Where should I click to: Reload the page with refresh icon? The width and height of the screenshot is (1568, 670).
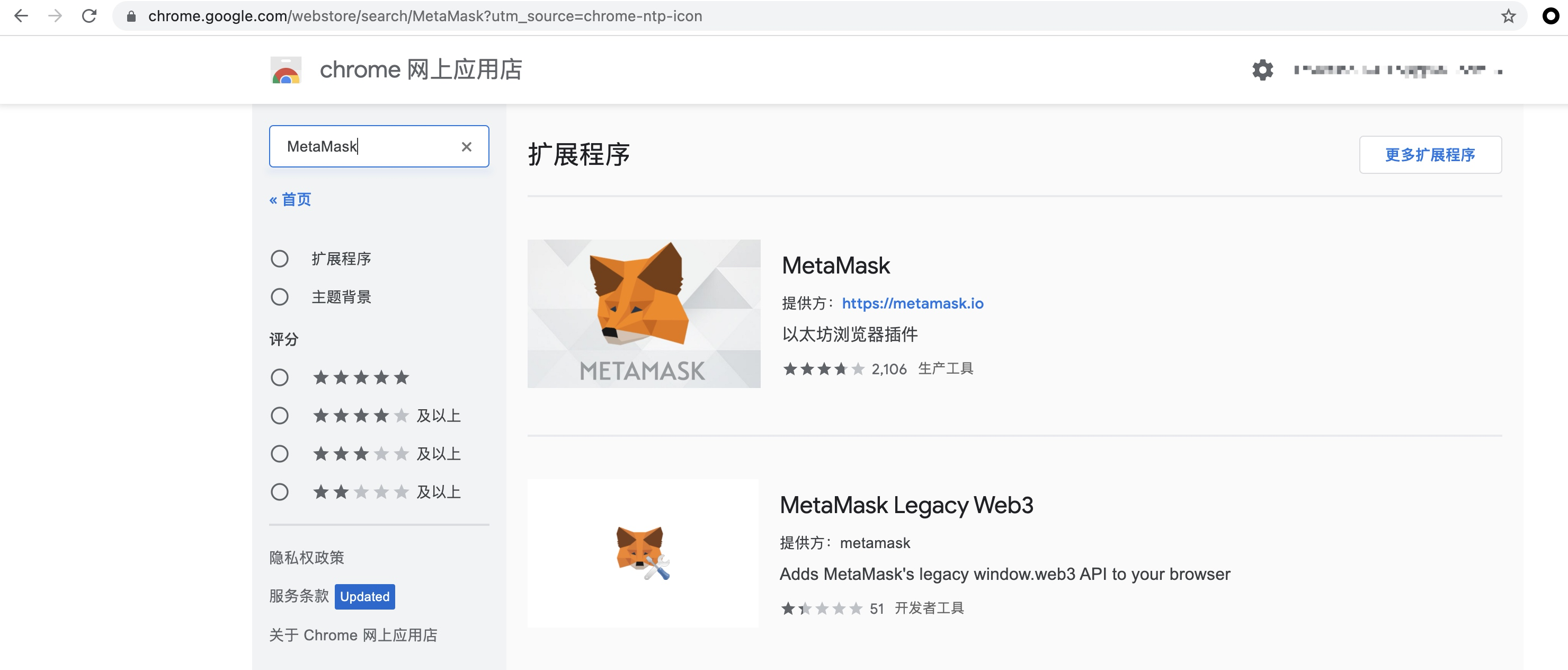[x=90, y=16]
